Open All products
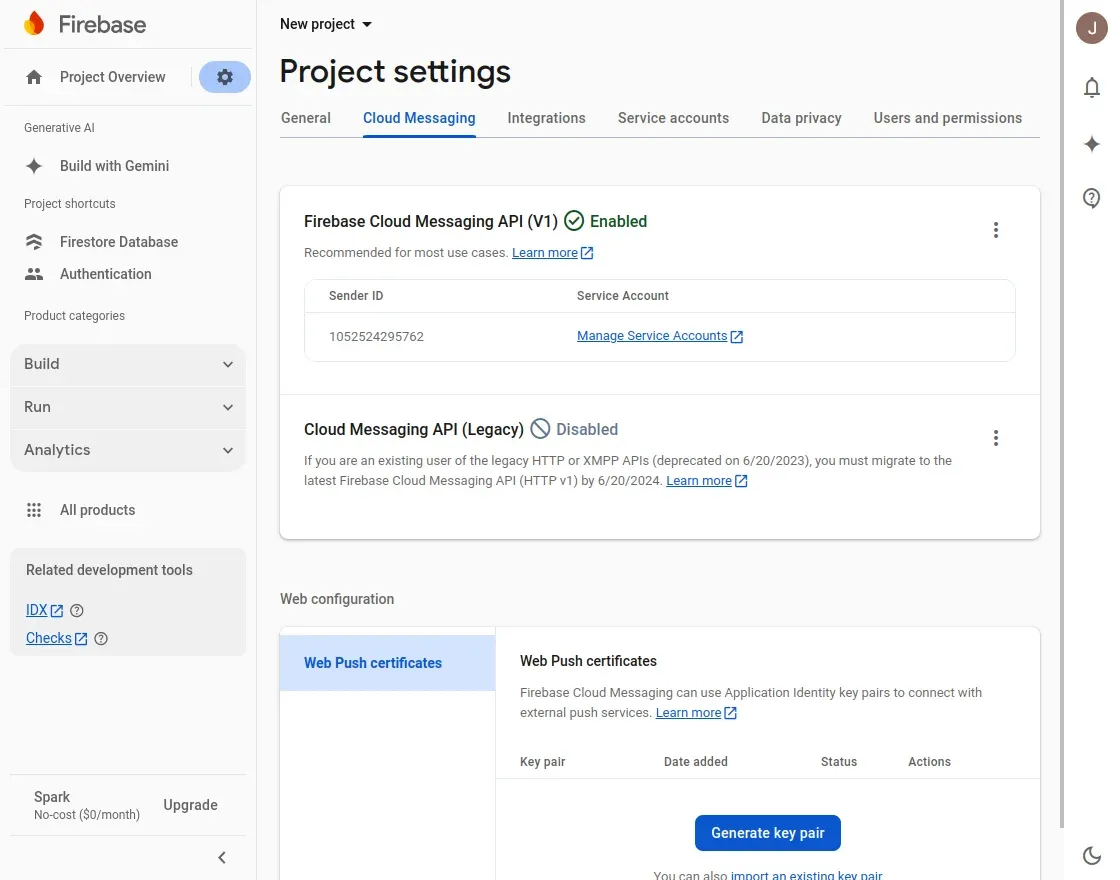The image size is (1120, 880). (97, 510)
